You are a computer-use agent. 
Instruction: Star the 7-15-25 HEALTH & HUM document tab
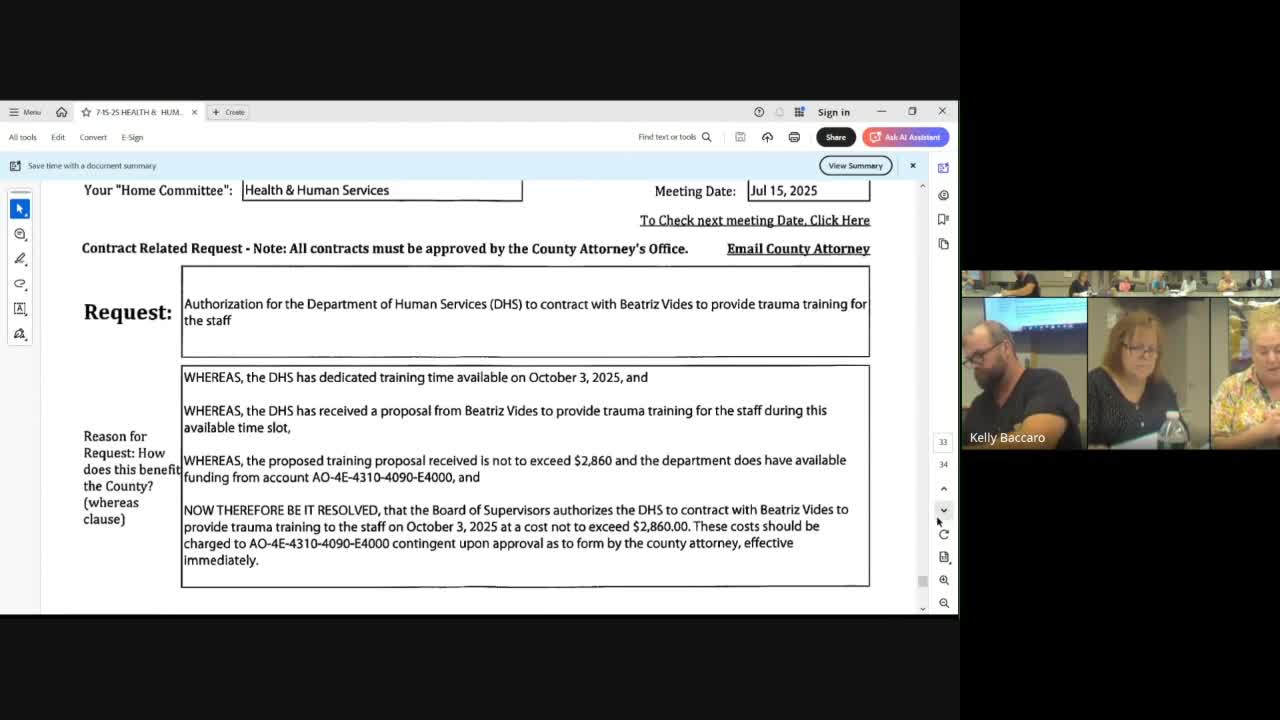click(86, 112)
